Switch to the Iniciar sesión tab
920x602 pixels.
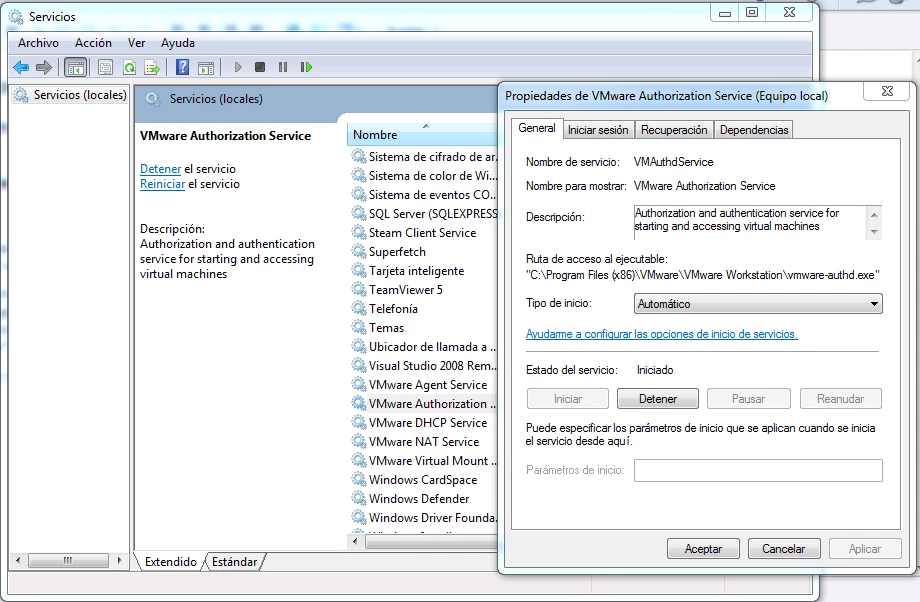[598, 130]
